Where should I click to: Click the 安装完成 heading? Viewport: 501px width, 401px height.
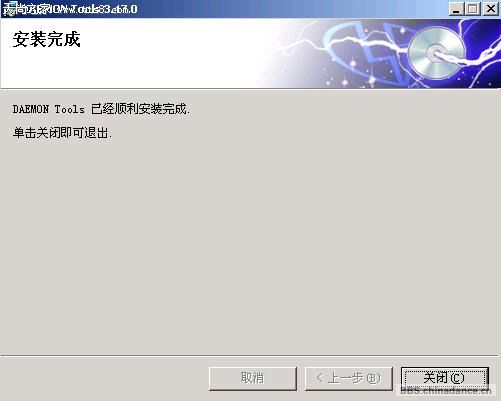(47, 39)
